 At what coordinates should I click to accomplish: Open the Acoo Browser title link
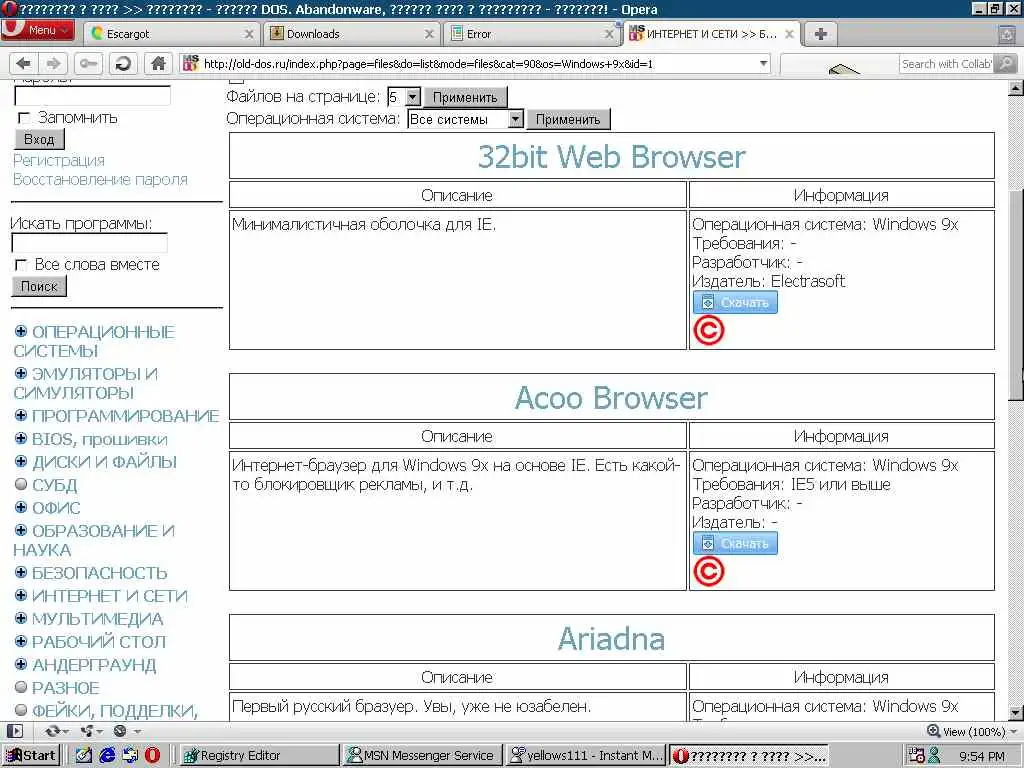(x=611, y=398)
